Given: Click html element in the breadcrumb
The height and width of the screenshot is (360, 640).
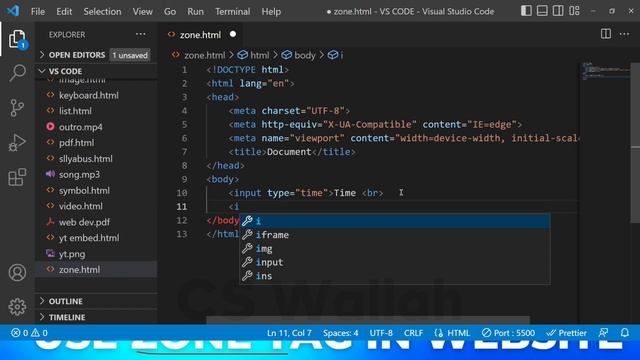Looking at the screenshot, I should [260, 55].
